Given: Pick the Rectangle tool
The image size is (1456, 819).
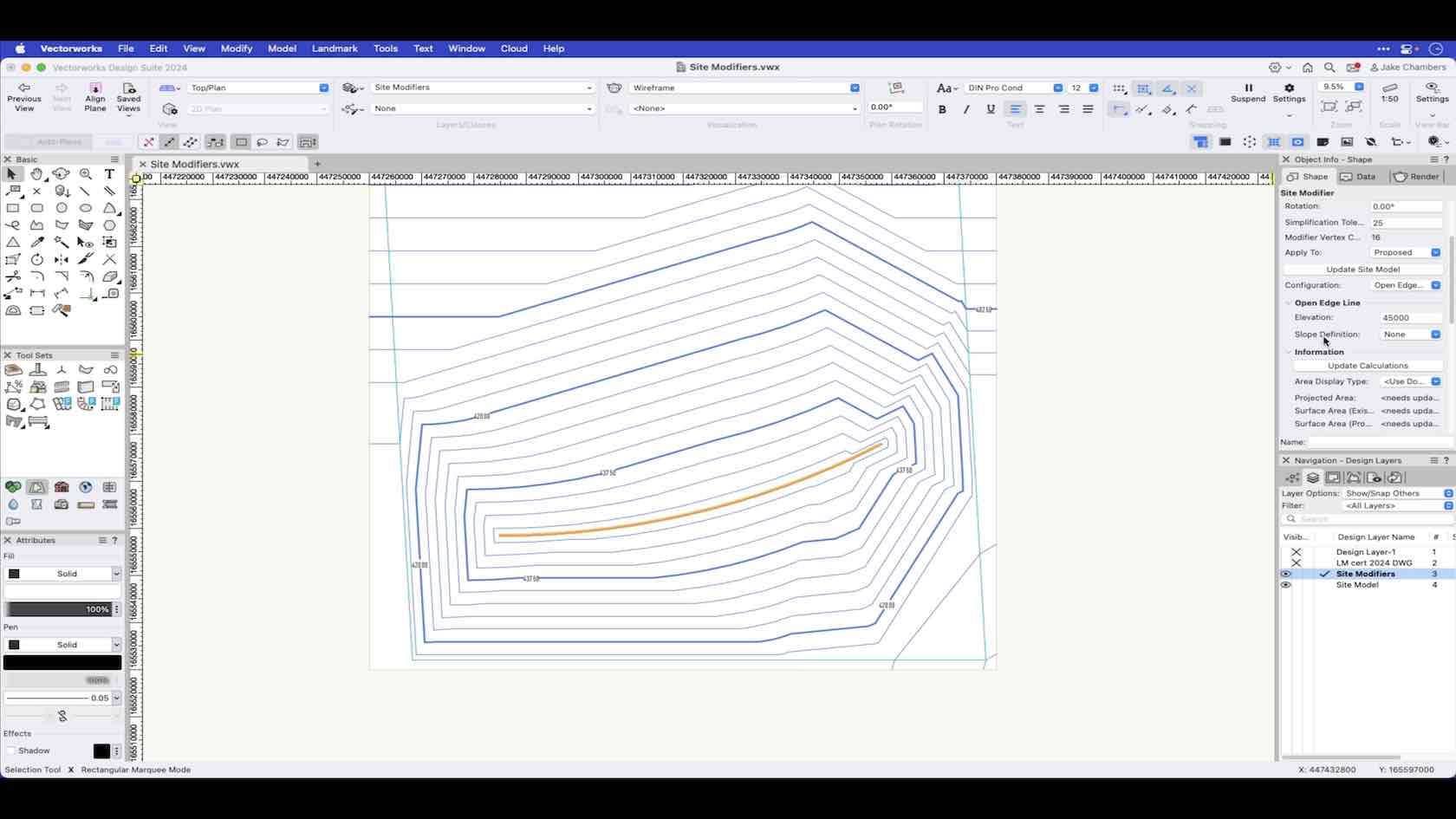Looking at the screenshot, I should point(13,208).
